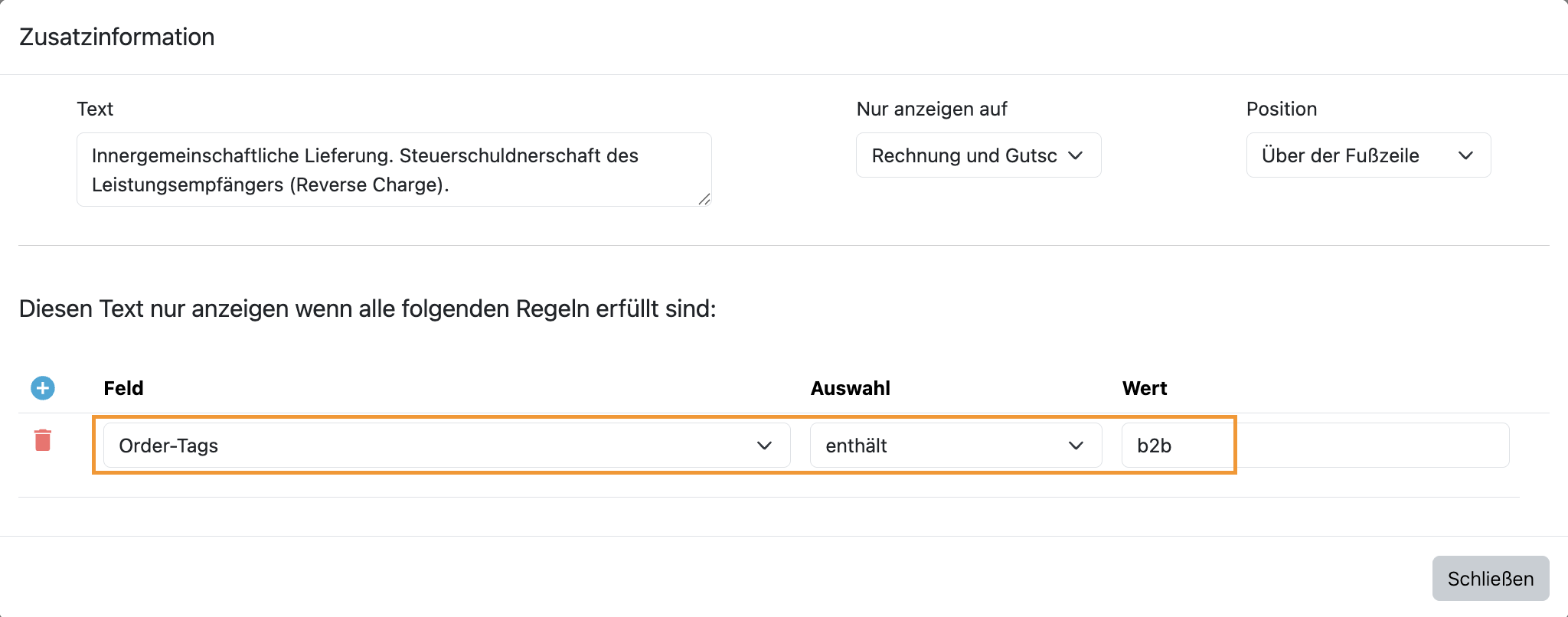
Task: Click the 'Feld' column header
Action: coord(123,388)
